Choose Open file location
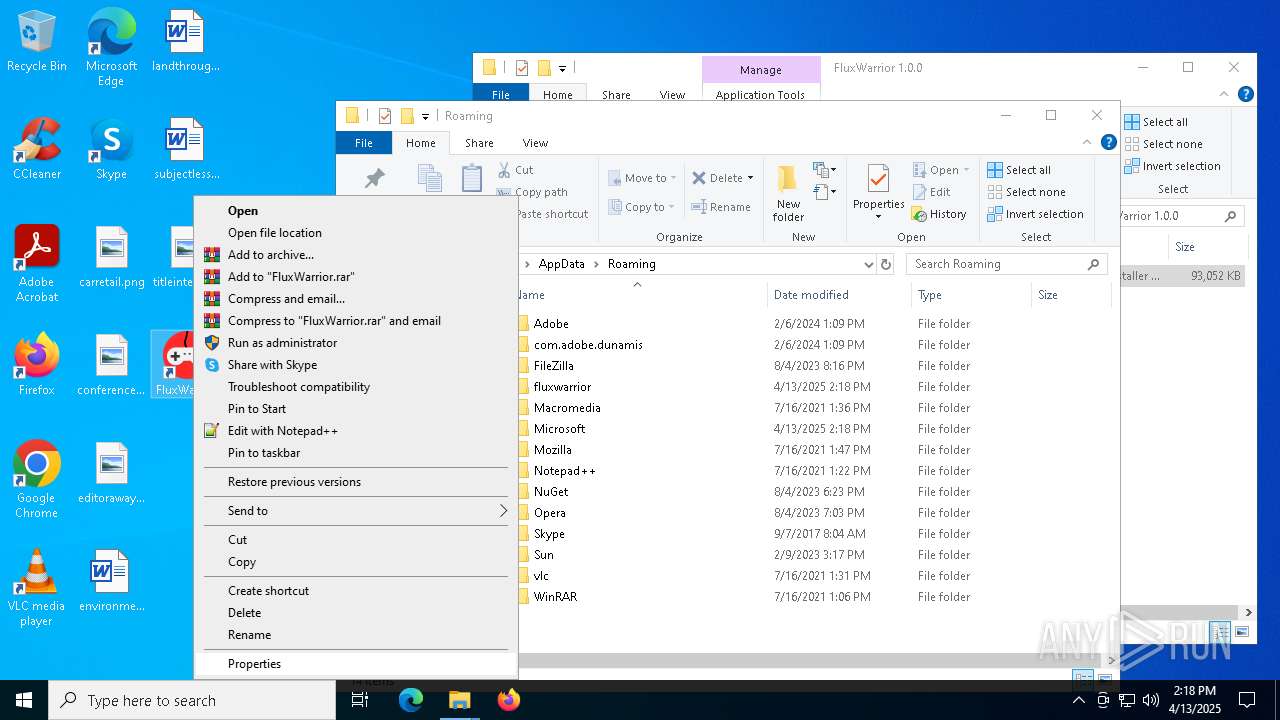This screenshot has height=720, width=1280. [356, 233]
